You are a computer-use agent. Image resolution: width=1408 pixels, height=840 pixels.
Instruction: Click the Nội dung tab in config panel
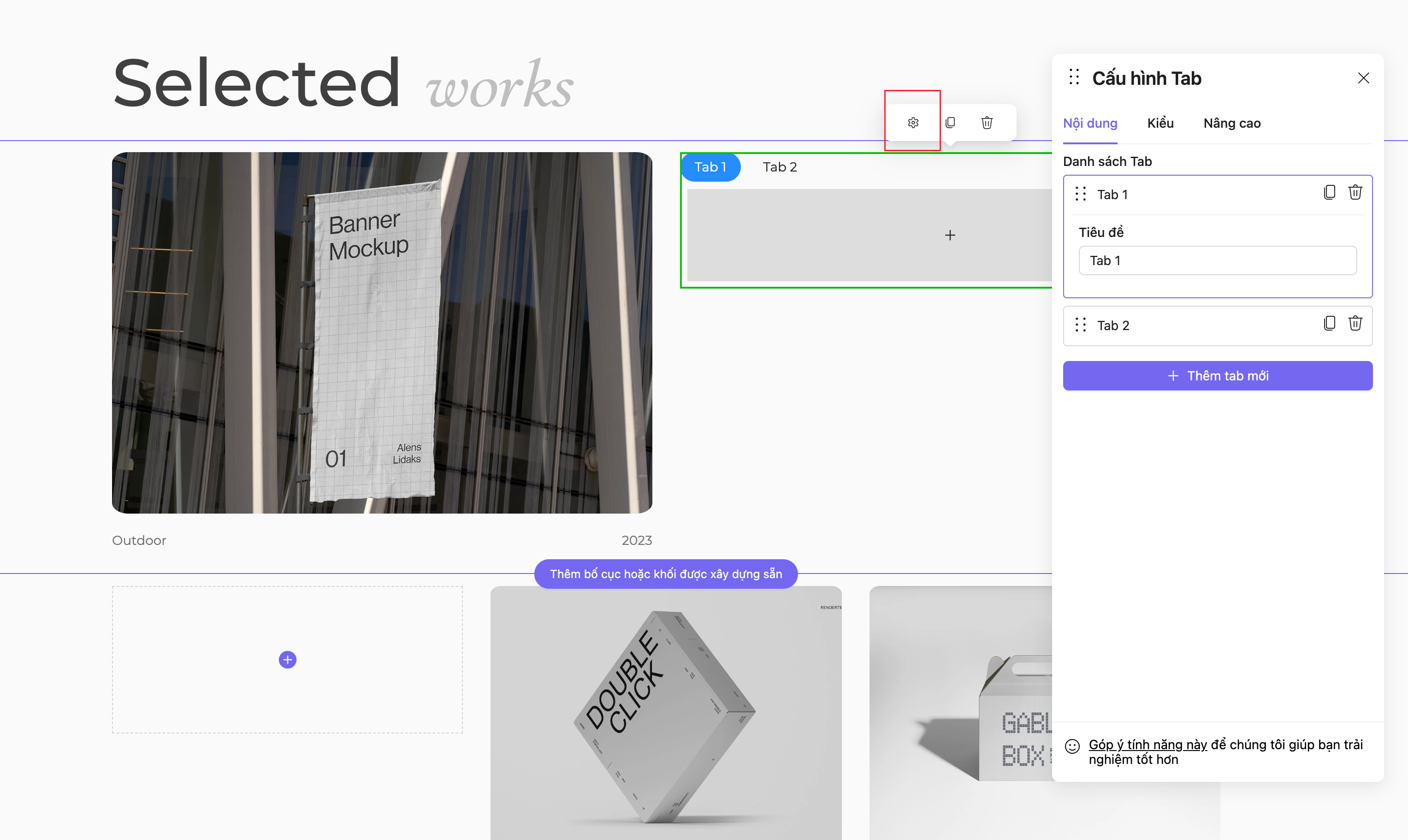1090,123
